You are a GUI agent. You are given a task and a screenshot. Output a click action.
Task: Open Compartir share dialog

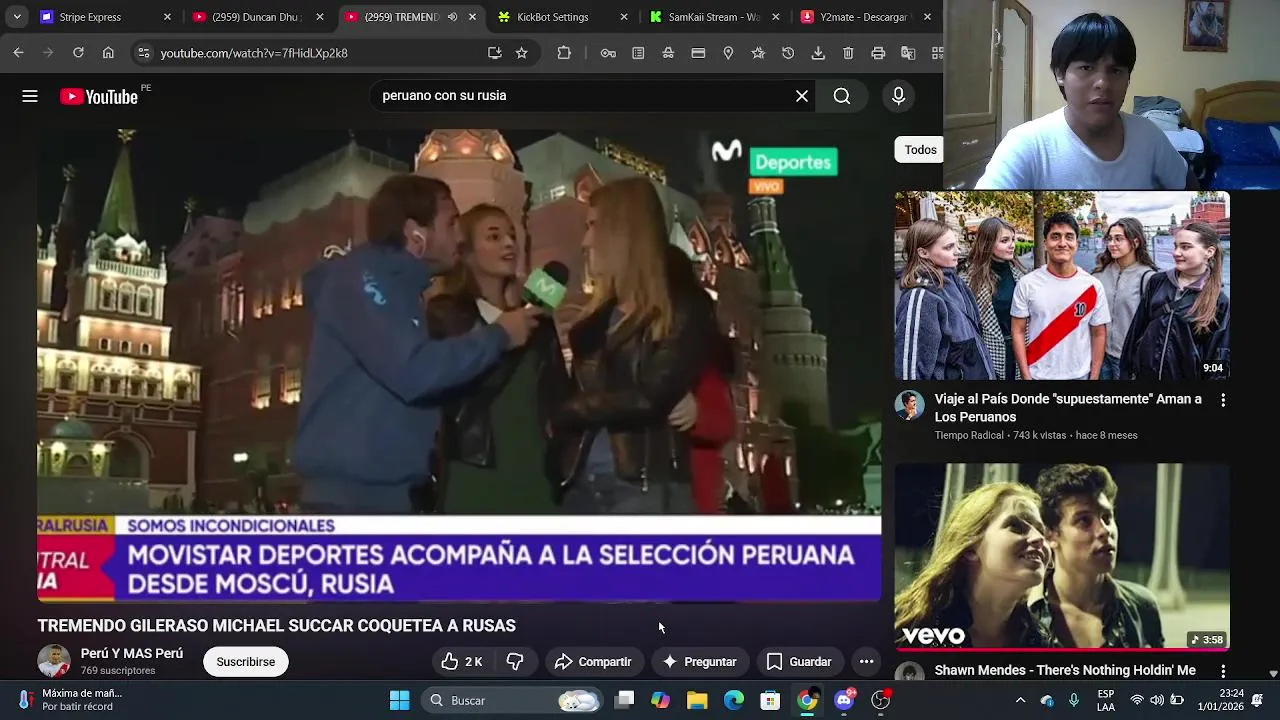(593, 662)
